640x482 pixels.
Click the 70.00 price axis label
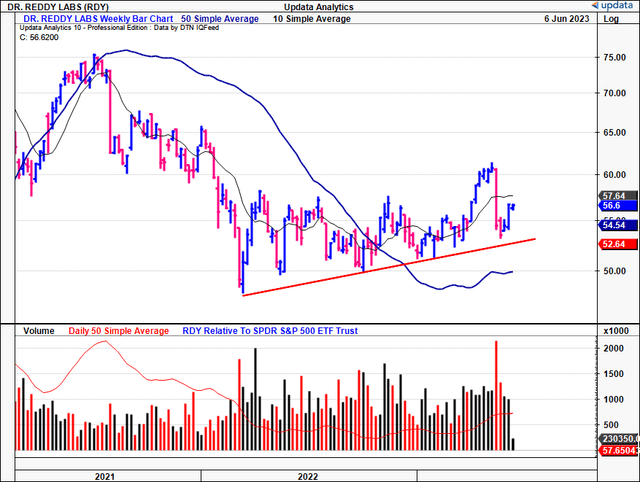pyautogui.click(x=615, y=93)
